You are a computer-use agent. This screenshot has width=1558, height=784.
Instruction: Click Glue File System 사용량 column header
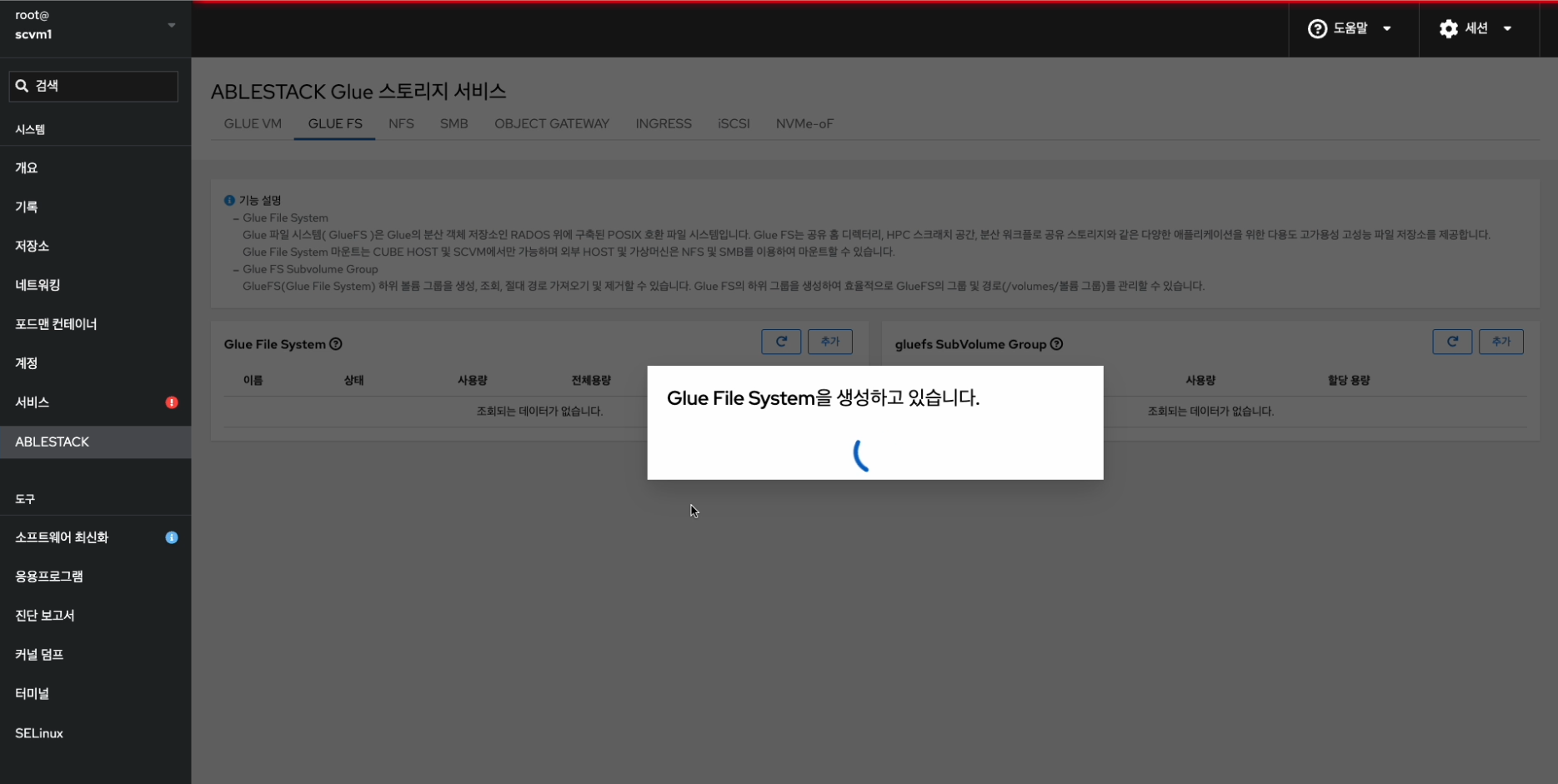(472, 380)
